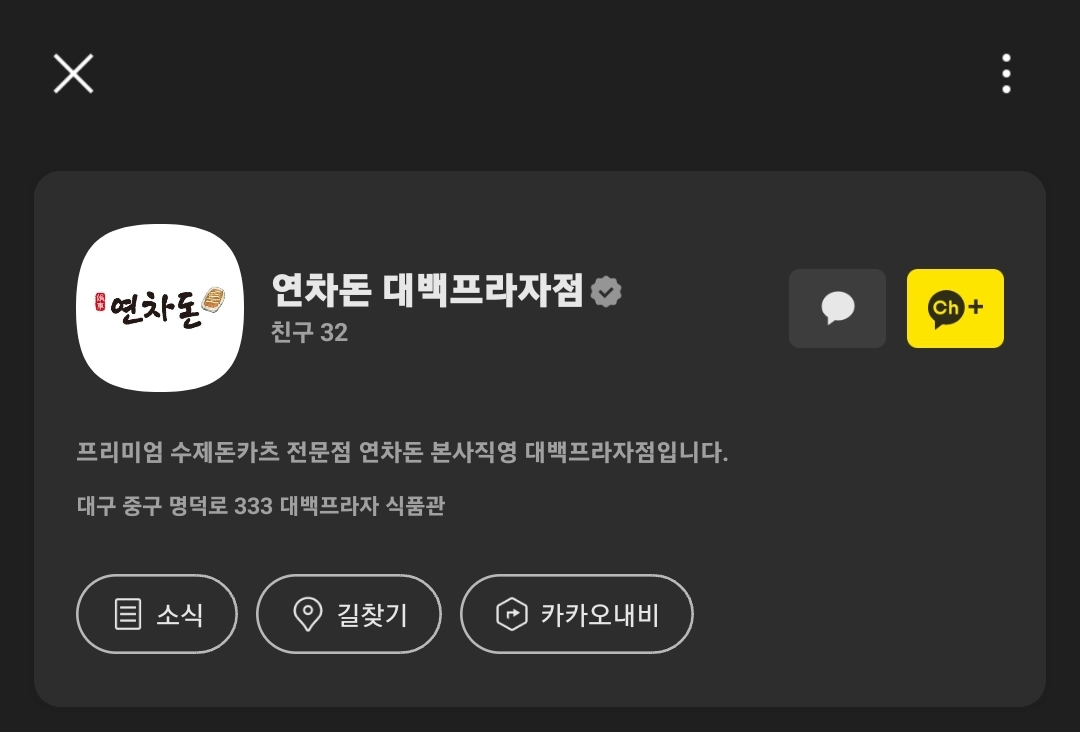Start a chat via the speech bubble button
The height and width of the screenshot is (732, 1080).
[837, 309]
